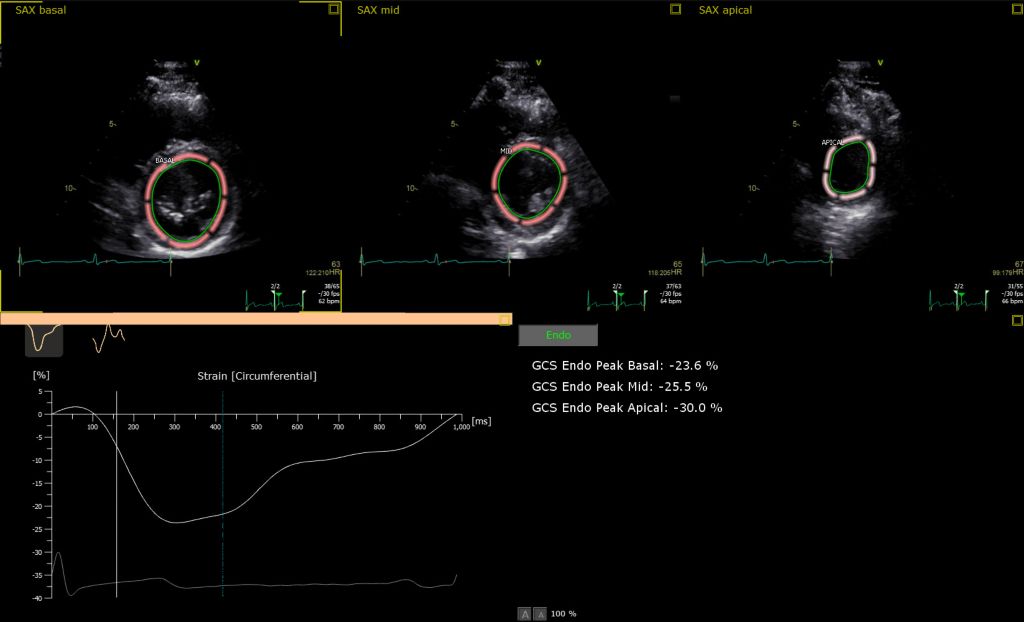The image size is (1024, 622).
Task: Toggle the Endo layer button
Action: (x=558, y=335)
